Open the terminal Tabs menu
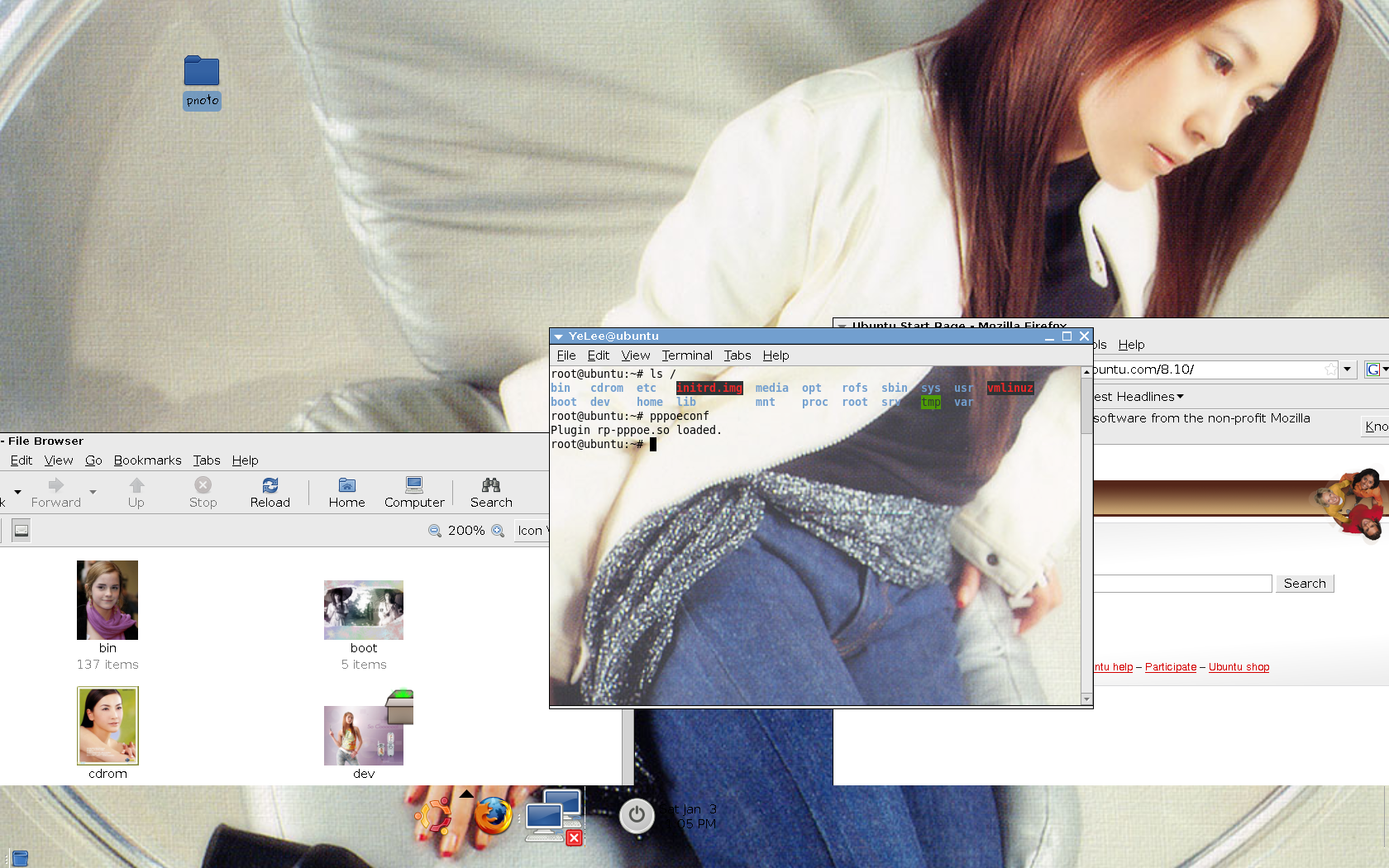 point(737,355)
